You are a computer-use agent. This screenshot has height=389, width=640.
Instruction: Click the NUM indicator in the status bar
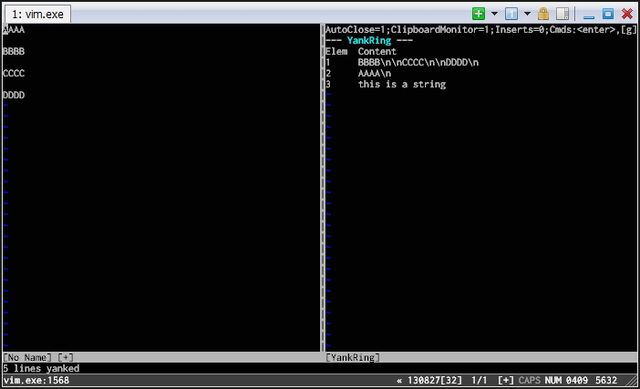pyautogui.click(x=553, y=380)
